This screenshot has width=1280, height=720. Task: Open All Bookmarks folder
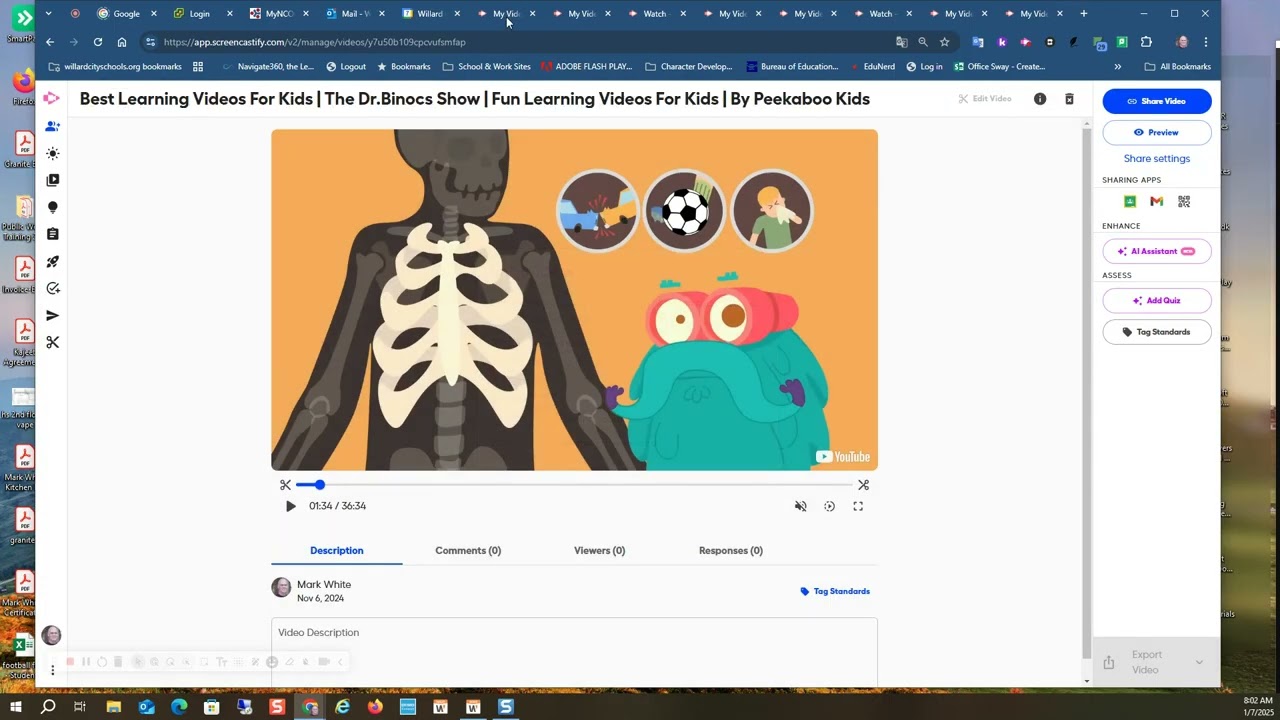click(x=1177, y=67)
